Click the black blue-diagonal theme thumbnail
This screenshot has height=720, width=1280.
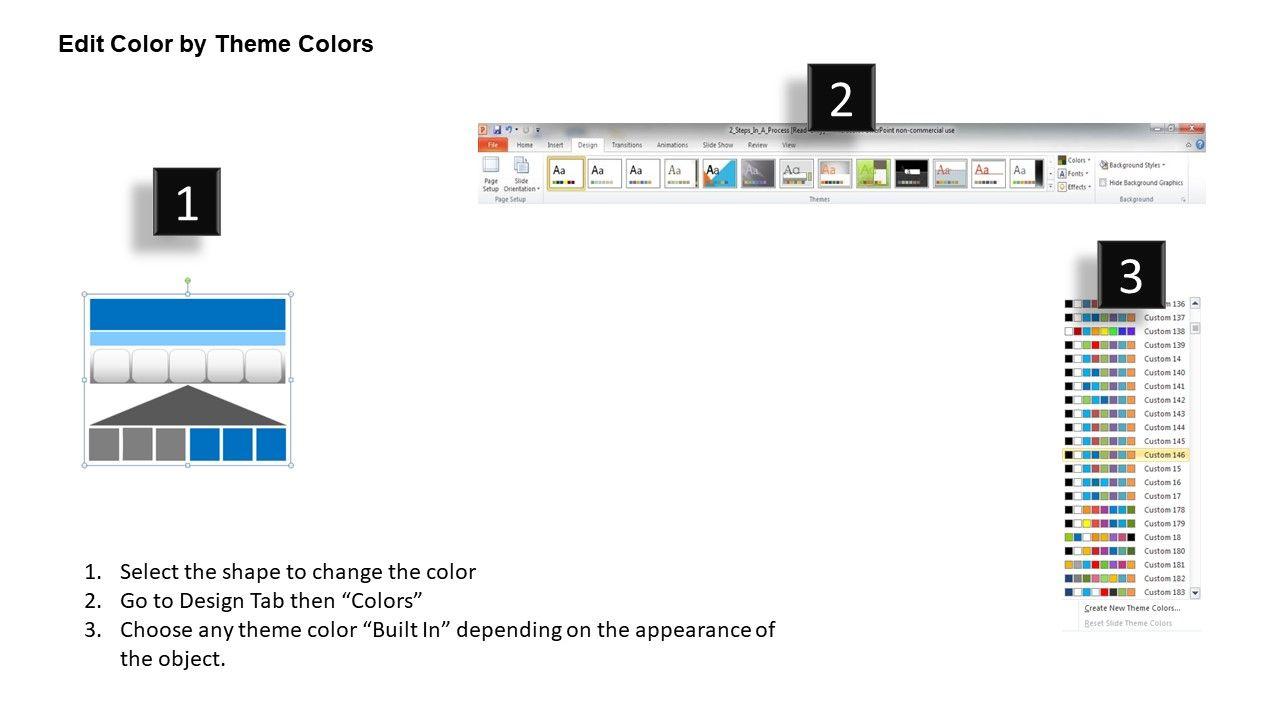point(719,173)
